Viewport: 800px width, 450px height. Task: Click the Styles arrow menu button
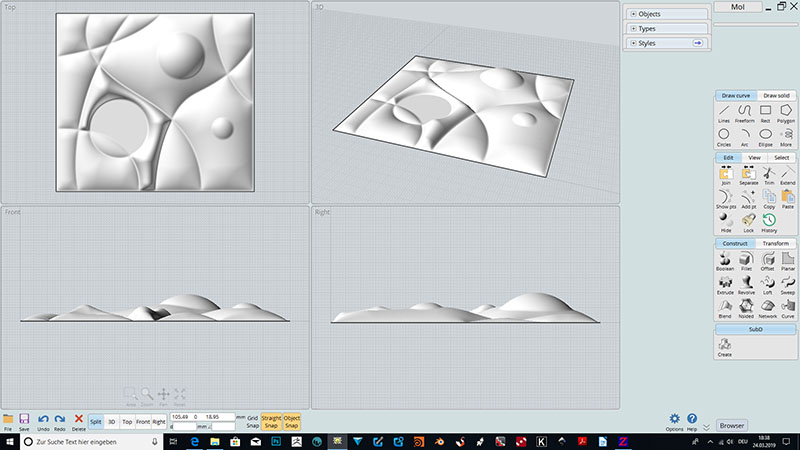[698, 43]
